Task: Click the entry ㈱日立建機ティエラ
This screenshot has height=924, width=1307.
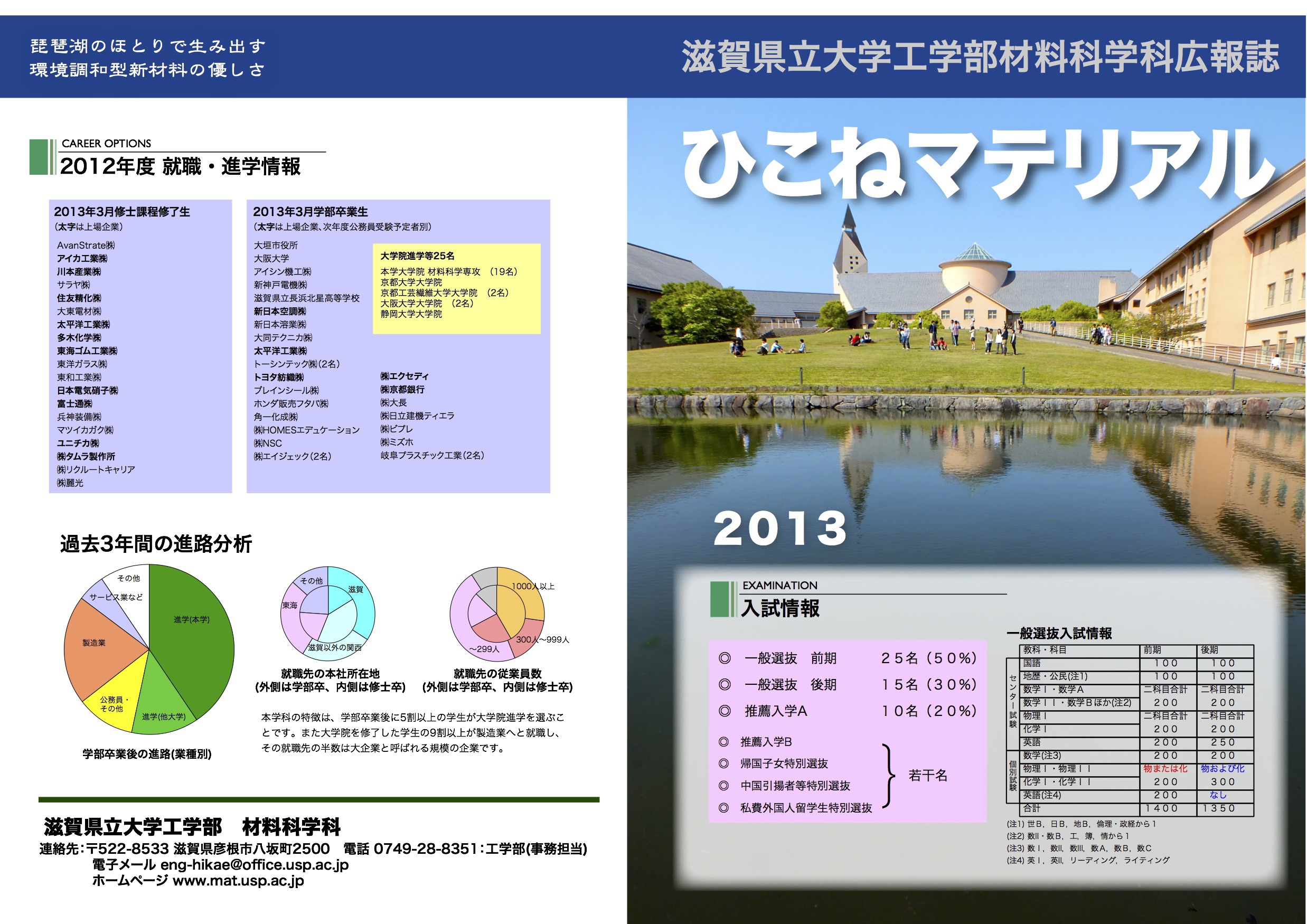Action: pyautogui.click(x=417, y=416)
